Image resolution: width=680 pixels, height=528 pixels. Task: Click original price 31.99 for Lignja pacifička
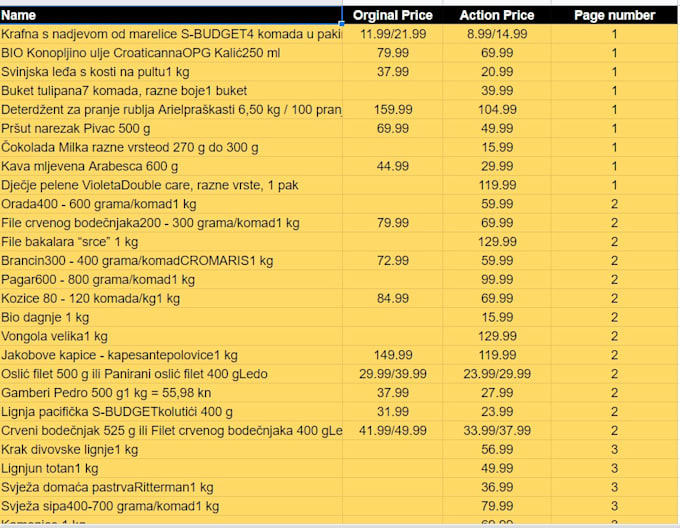[392, 411]
